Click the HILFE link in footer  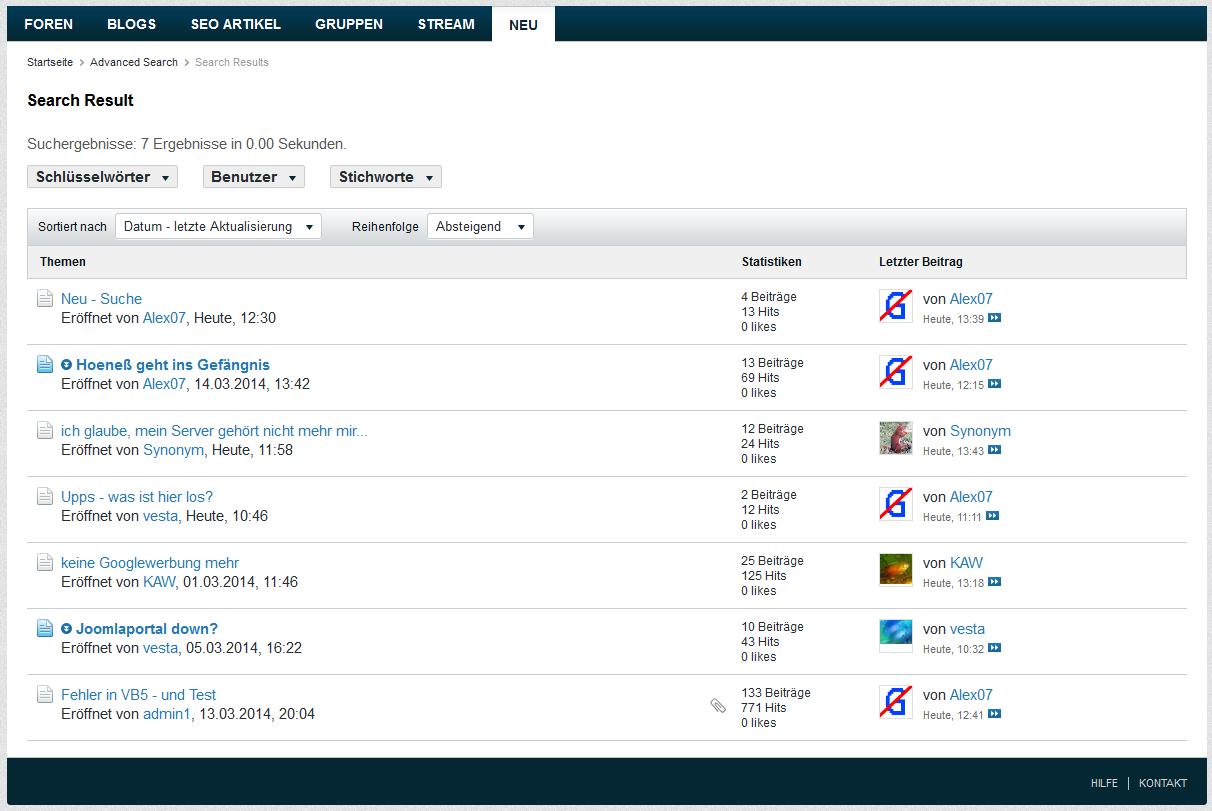(1104, 783)
